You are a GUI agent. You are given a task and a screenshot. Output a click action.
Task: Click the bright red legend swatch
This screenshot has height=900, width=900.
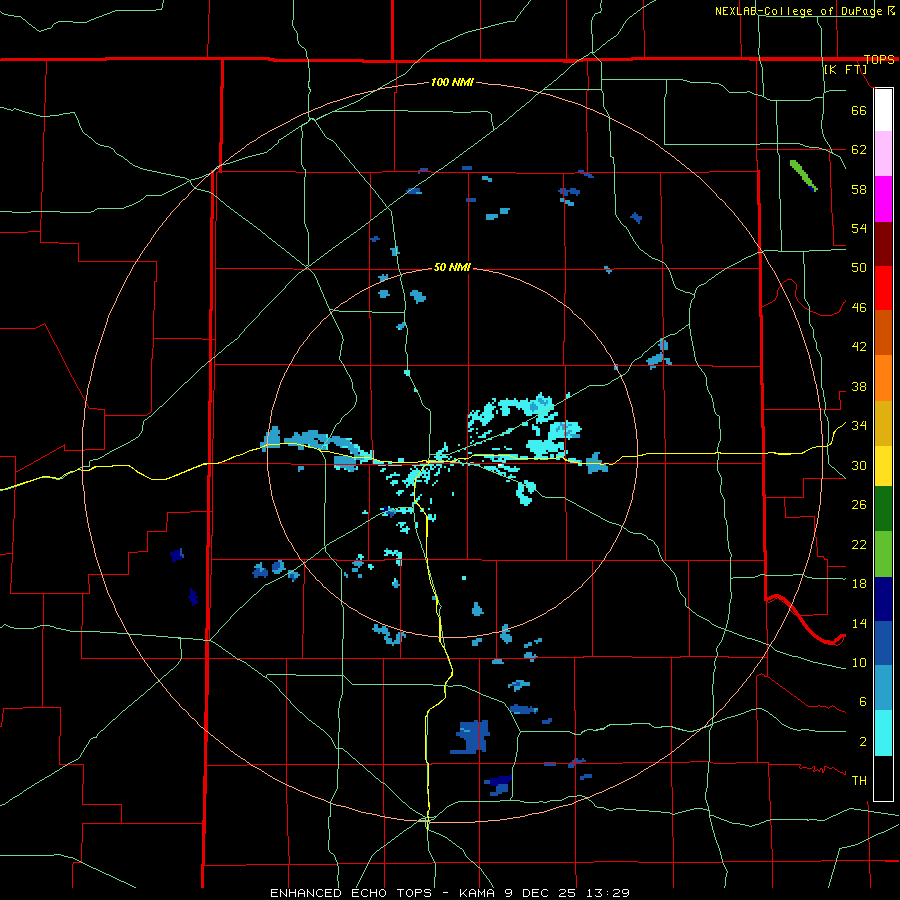tap(883, 288)
